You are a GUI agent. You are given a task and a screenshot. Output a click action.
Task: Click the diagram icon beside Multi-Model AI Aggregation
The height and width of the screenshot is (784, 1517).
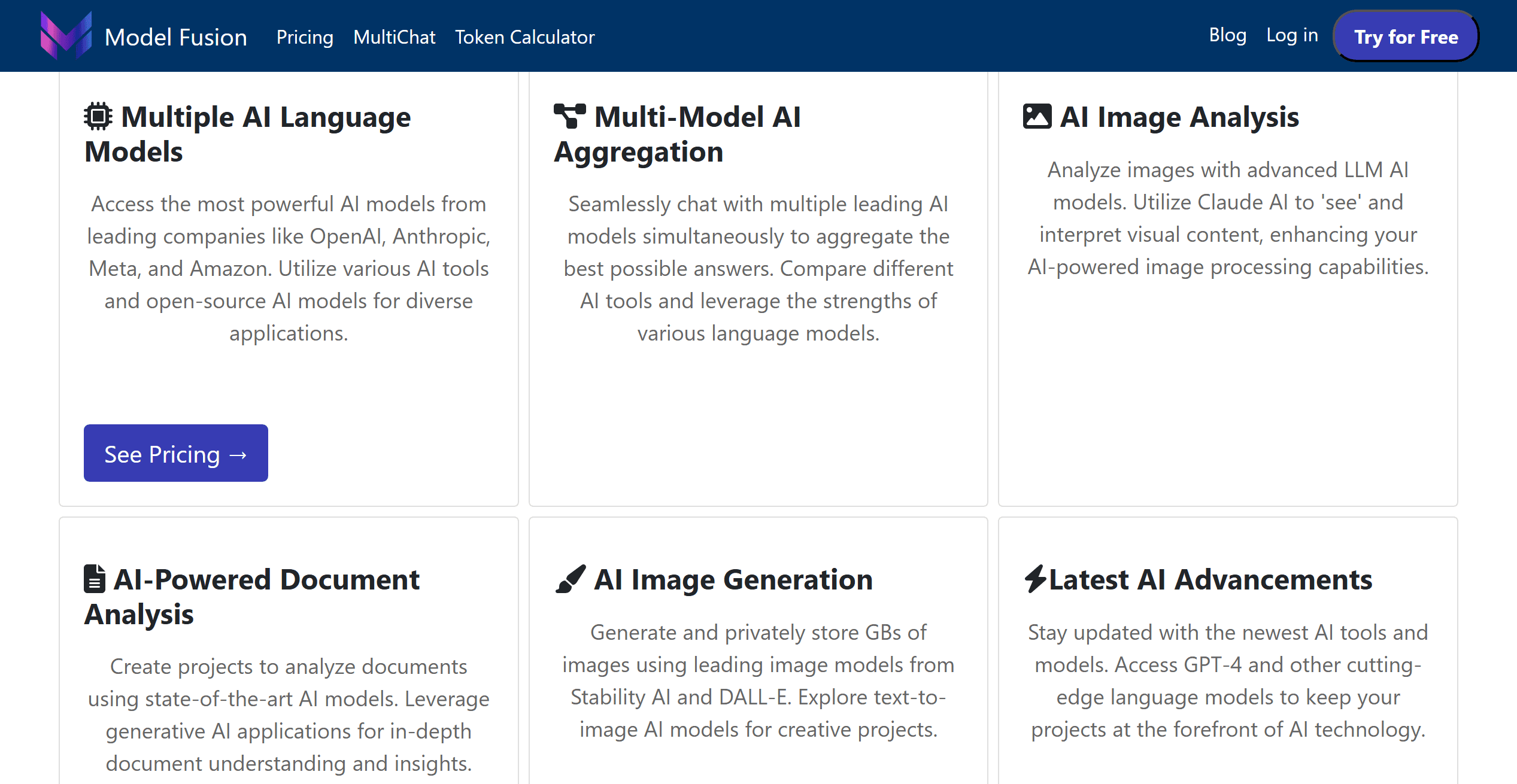569,116
